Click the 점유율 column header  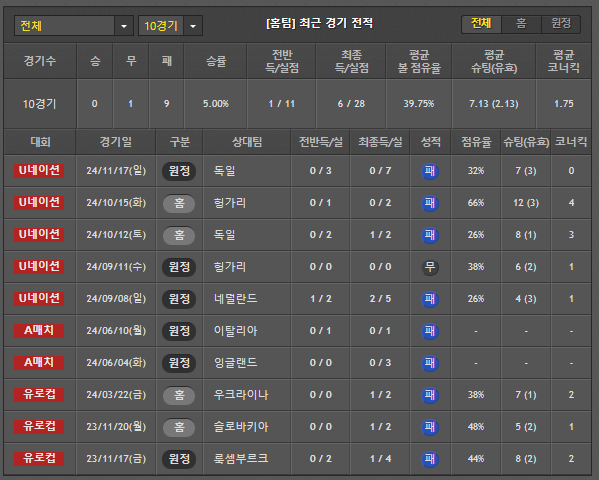click(x=476, y=142)
